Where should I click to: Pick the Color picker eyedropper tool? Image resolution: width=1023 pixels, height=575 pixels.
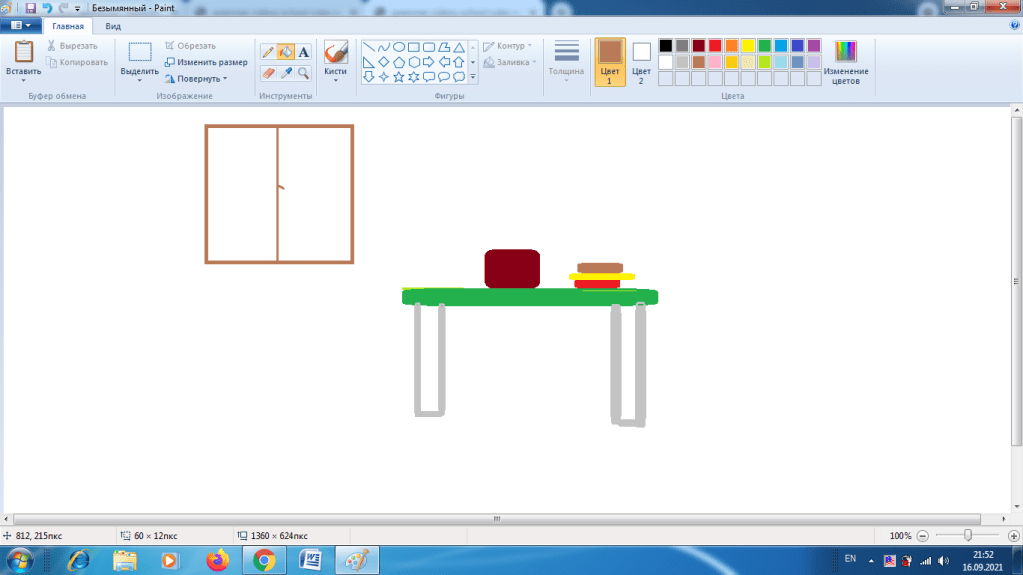[286, 73]
